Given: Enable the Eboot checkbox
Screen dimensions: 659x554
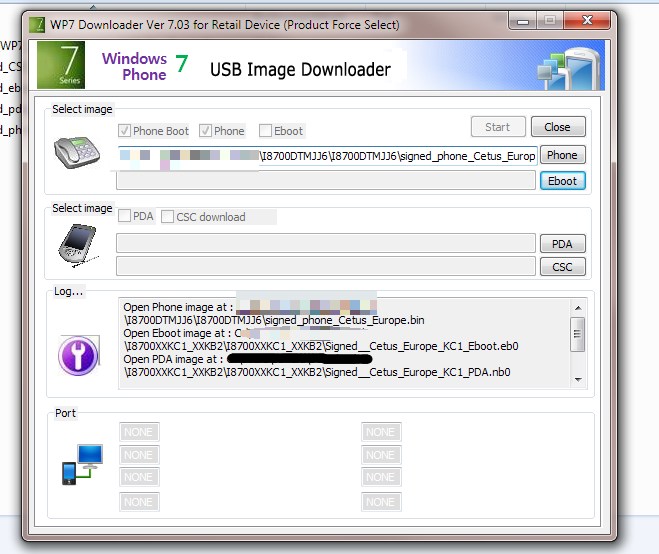Looking at the screenshot, I should 265,131.
